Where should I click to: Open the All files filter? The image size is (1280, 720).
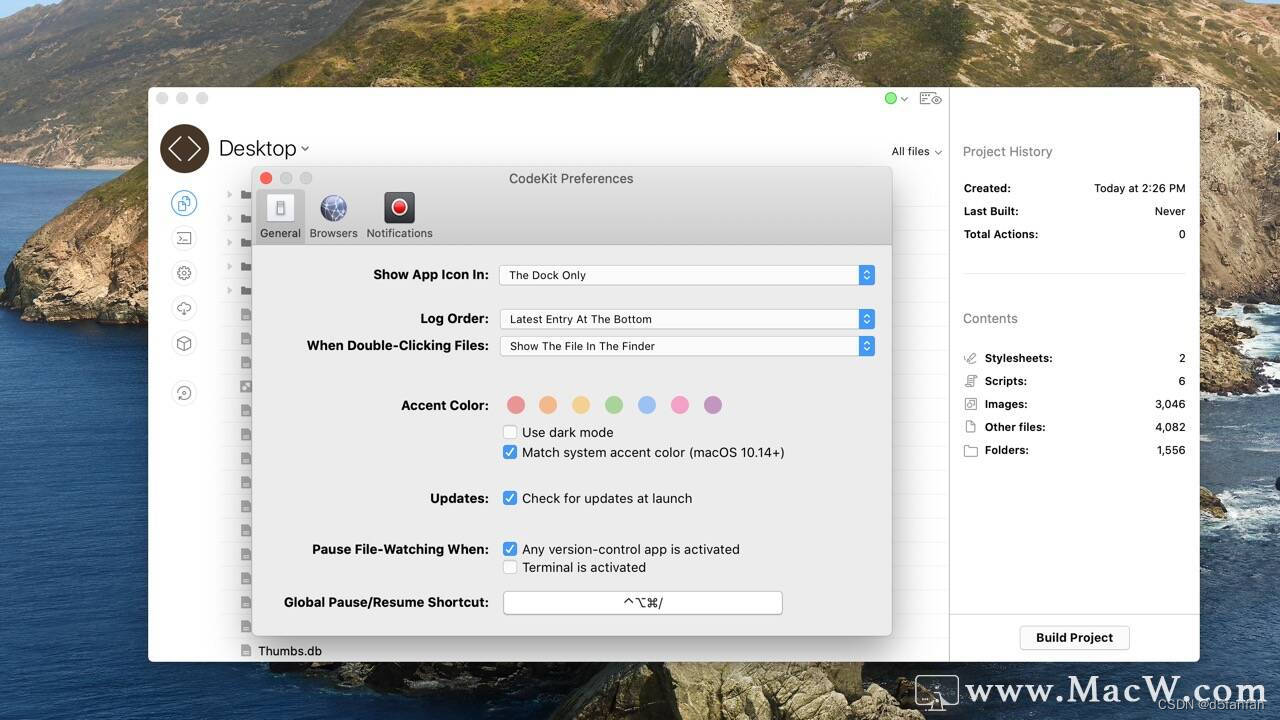(x=914, y=151)
